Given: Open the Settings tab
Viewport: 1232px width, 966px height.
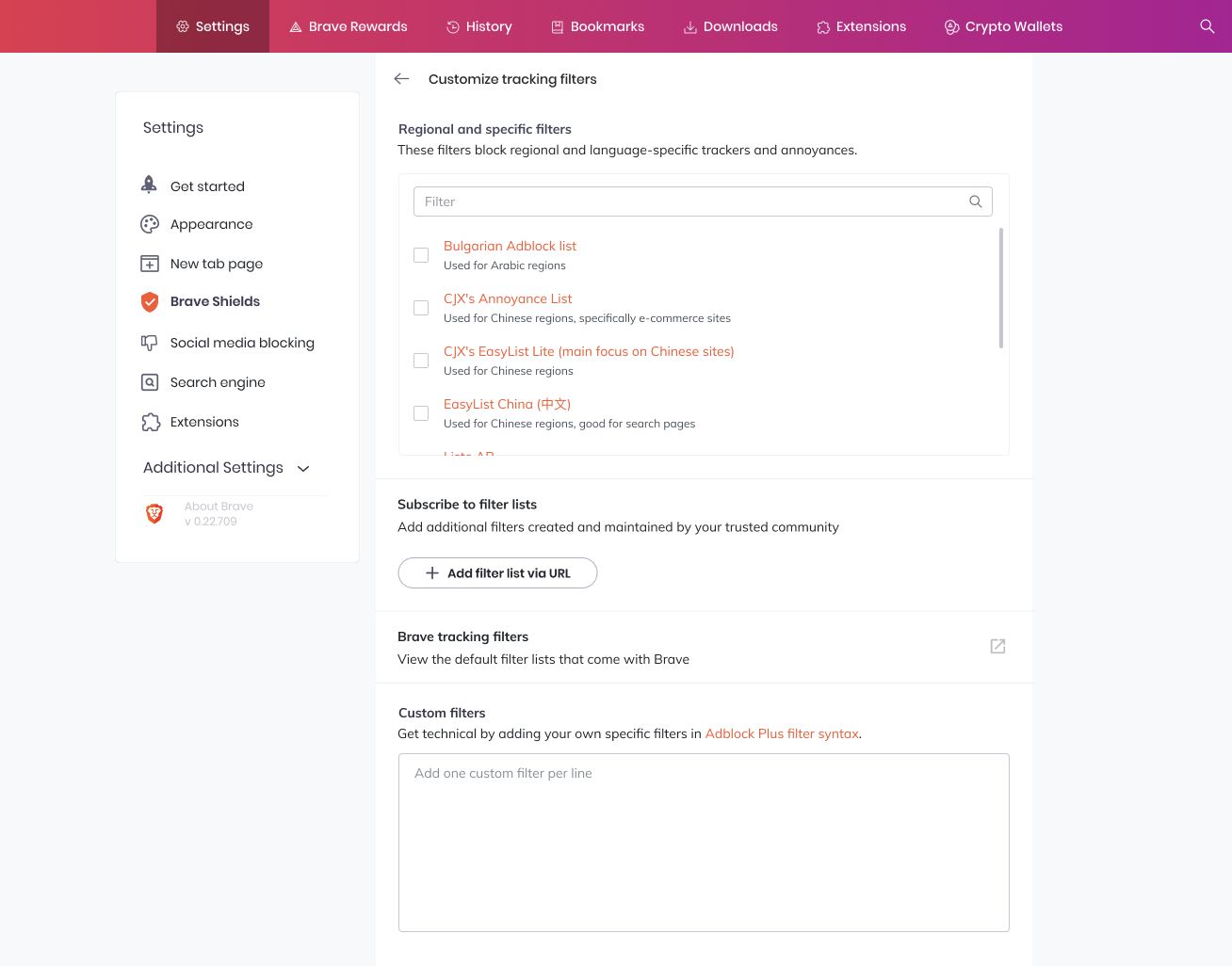Looking at the screenshot, I should (x=213, y=26).
